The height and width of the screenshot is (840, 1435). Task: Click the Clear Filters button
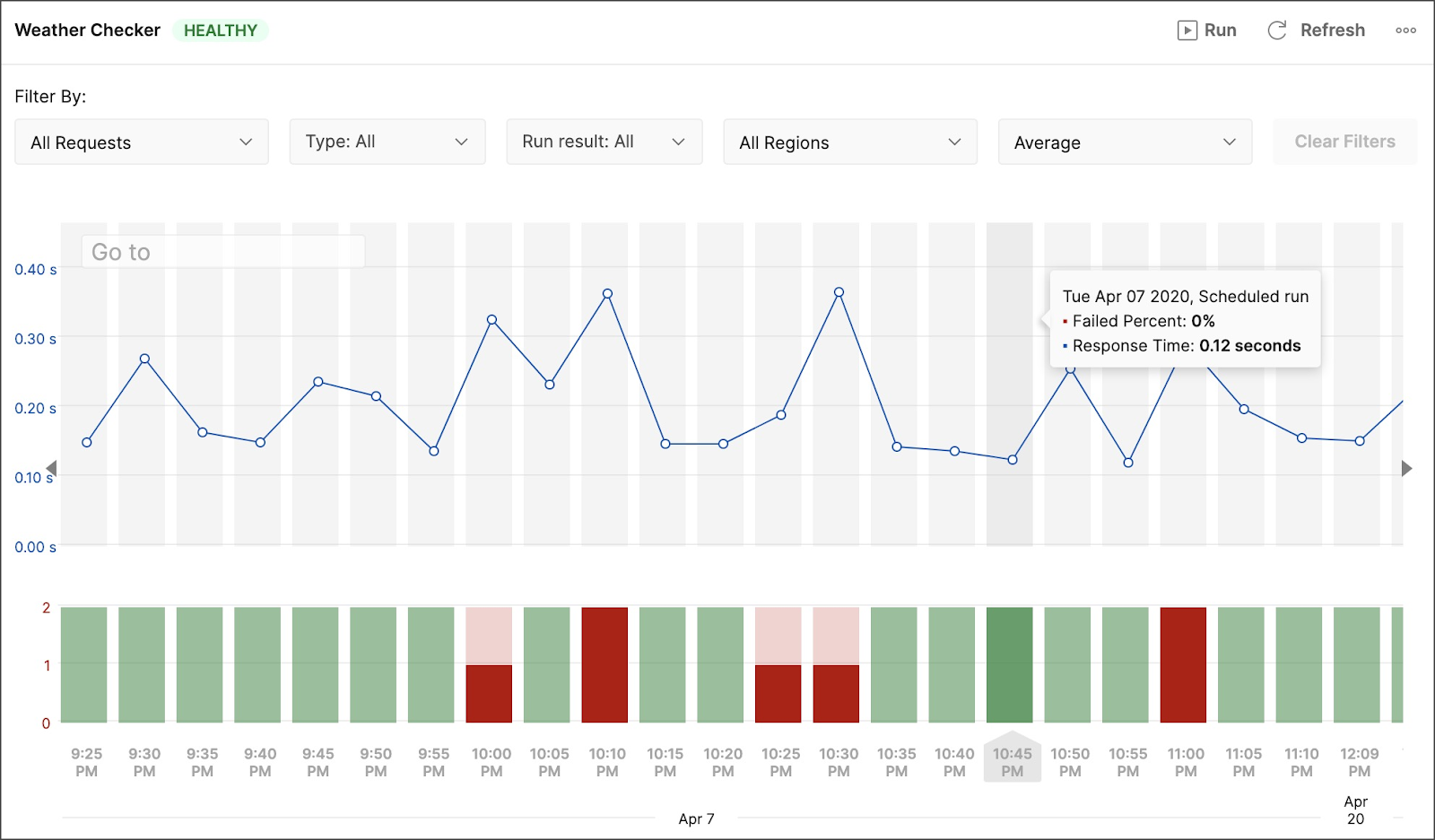(x=1344, y=142)
